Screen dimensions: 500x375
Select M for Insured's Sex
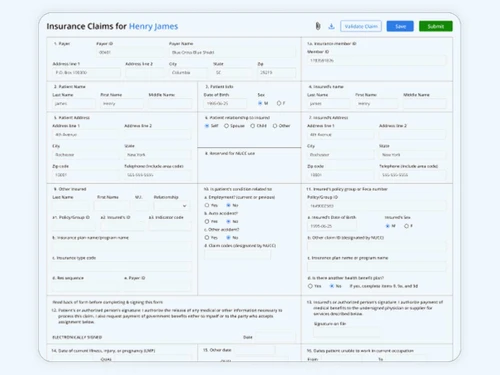coord(388,226)
